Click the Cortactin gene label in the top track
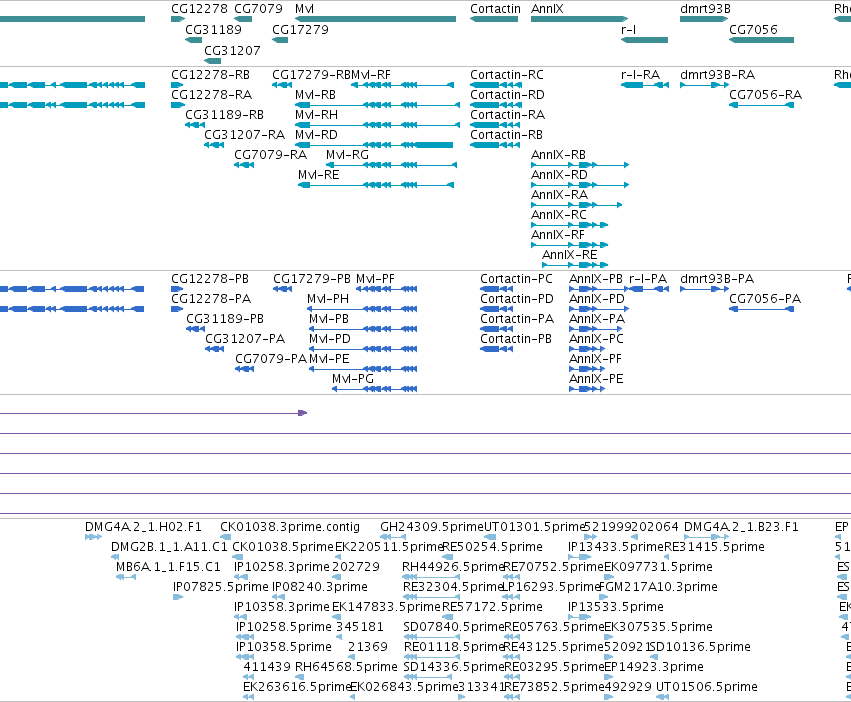The width and height of the screenshot is (851, 702). 495,9
